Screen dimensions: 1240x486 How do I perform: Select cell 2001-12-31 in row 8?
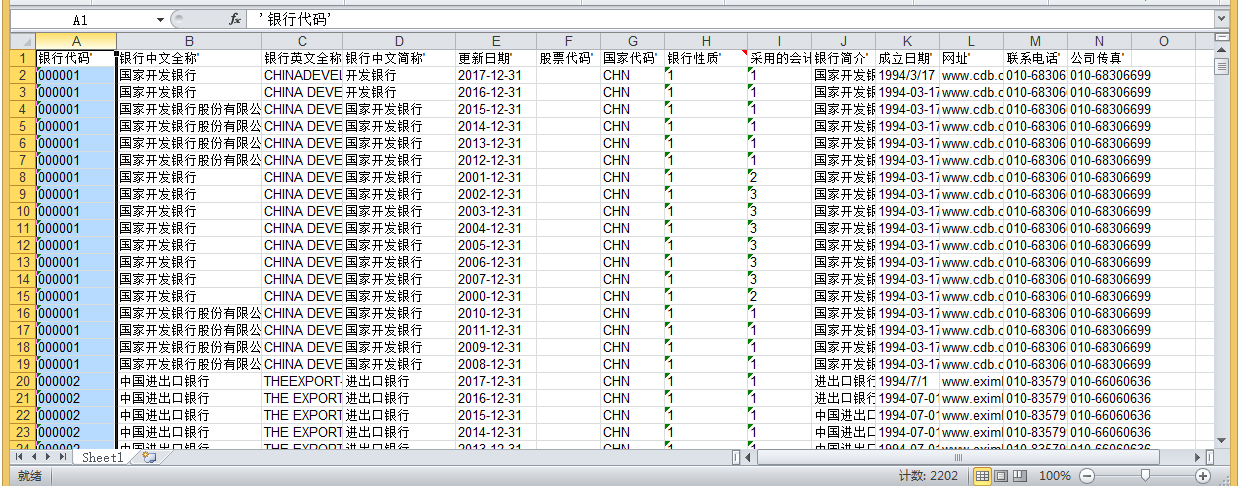[495, 177]
